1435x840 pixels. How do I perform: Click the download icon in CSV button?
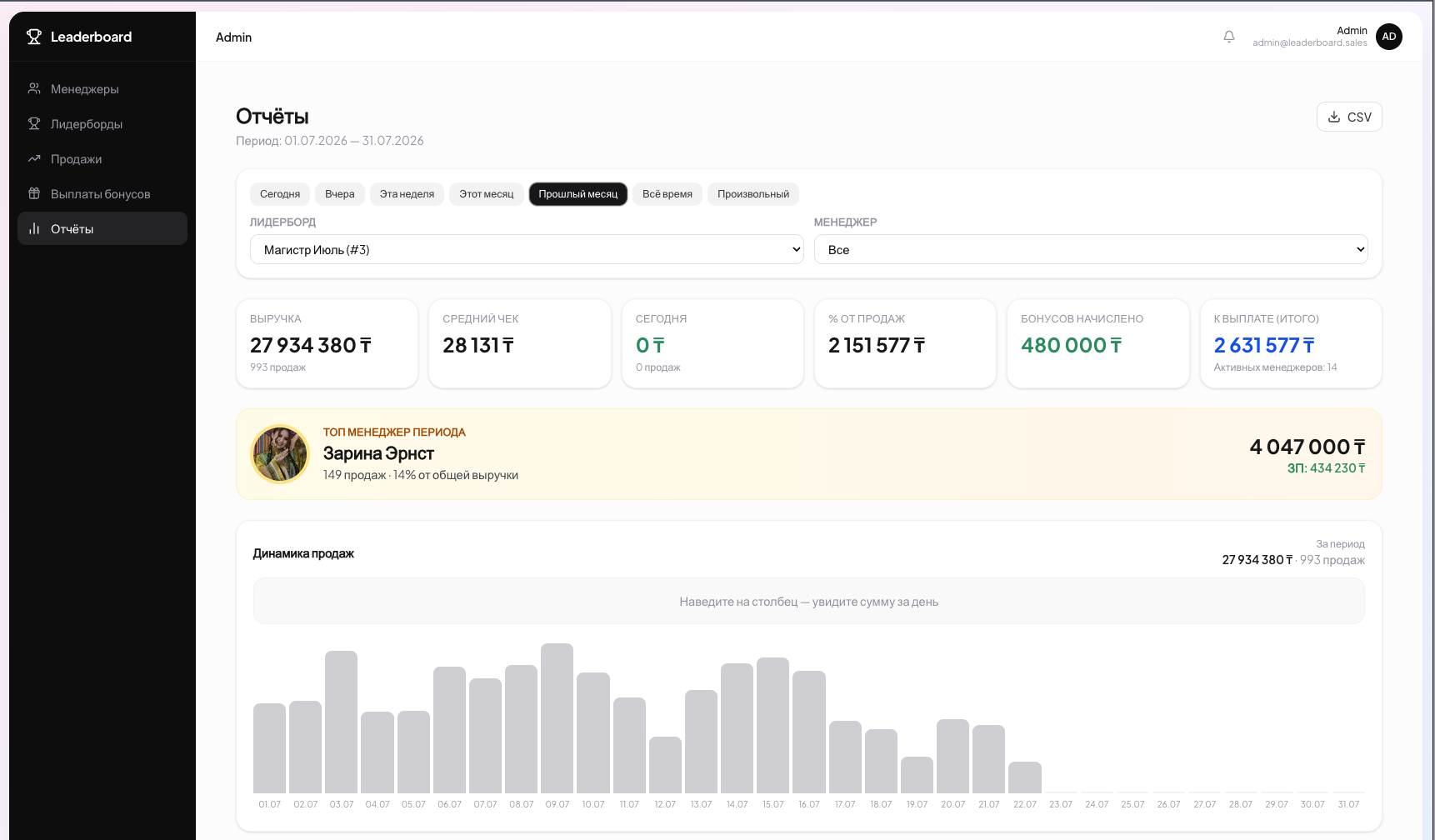pyautogui.click(x=1334, y=117)
